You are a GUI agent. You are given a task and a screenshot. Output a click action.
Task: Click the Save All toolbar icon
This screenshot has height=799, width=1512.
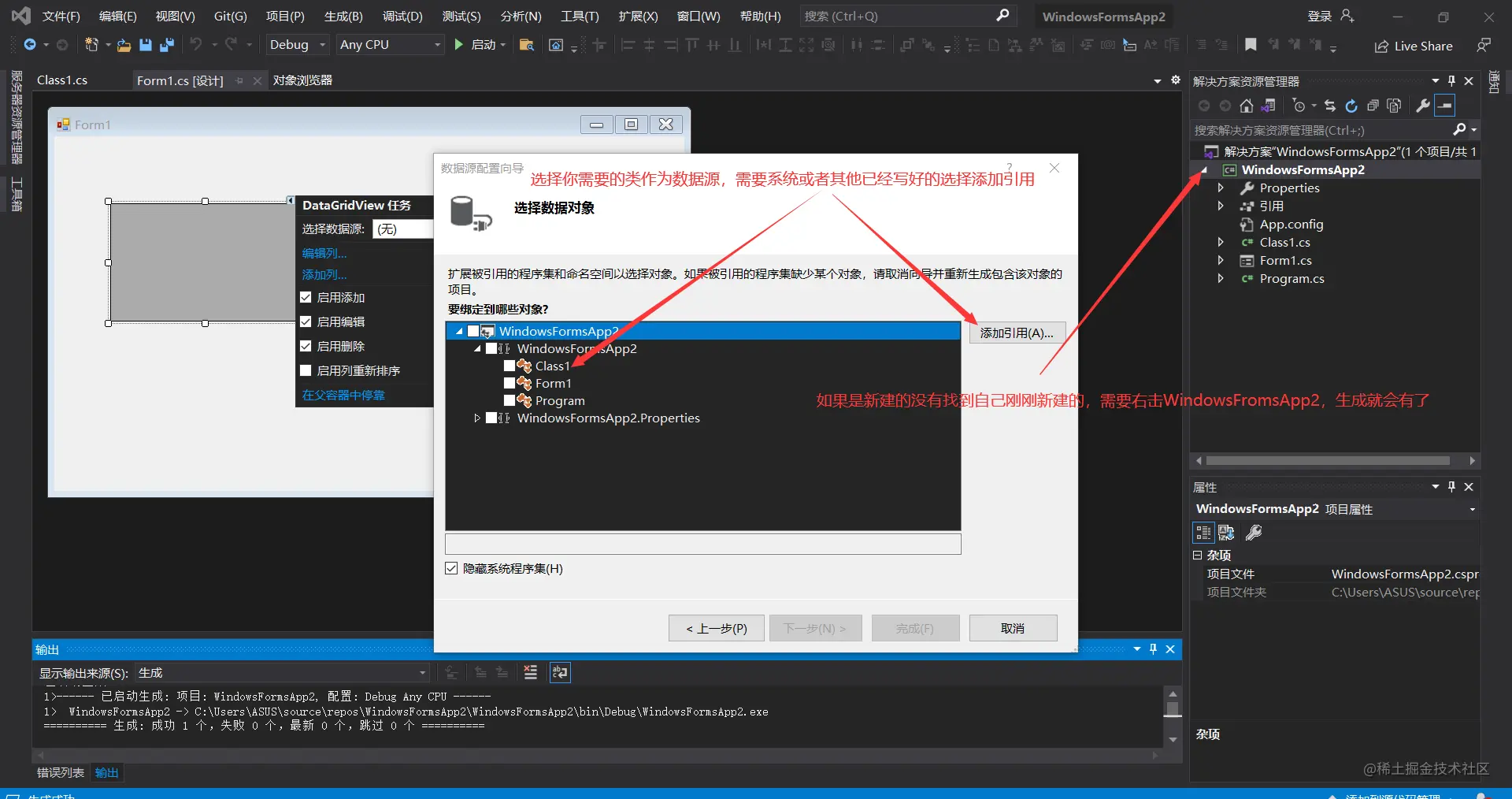(x=167, y=45)
